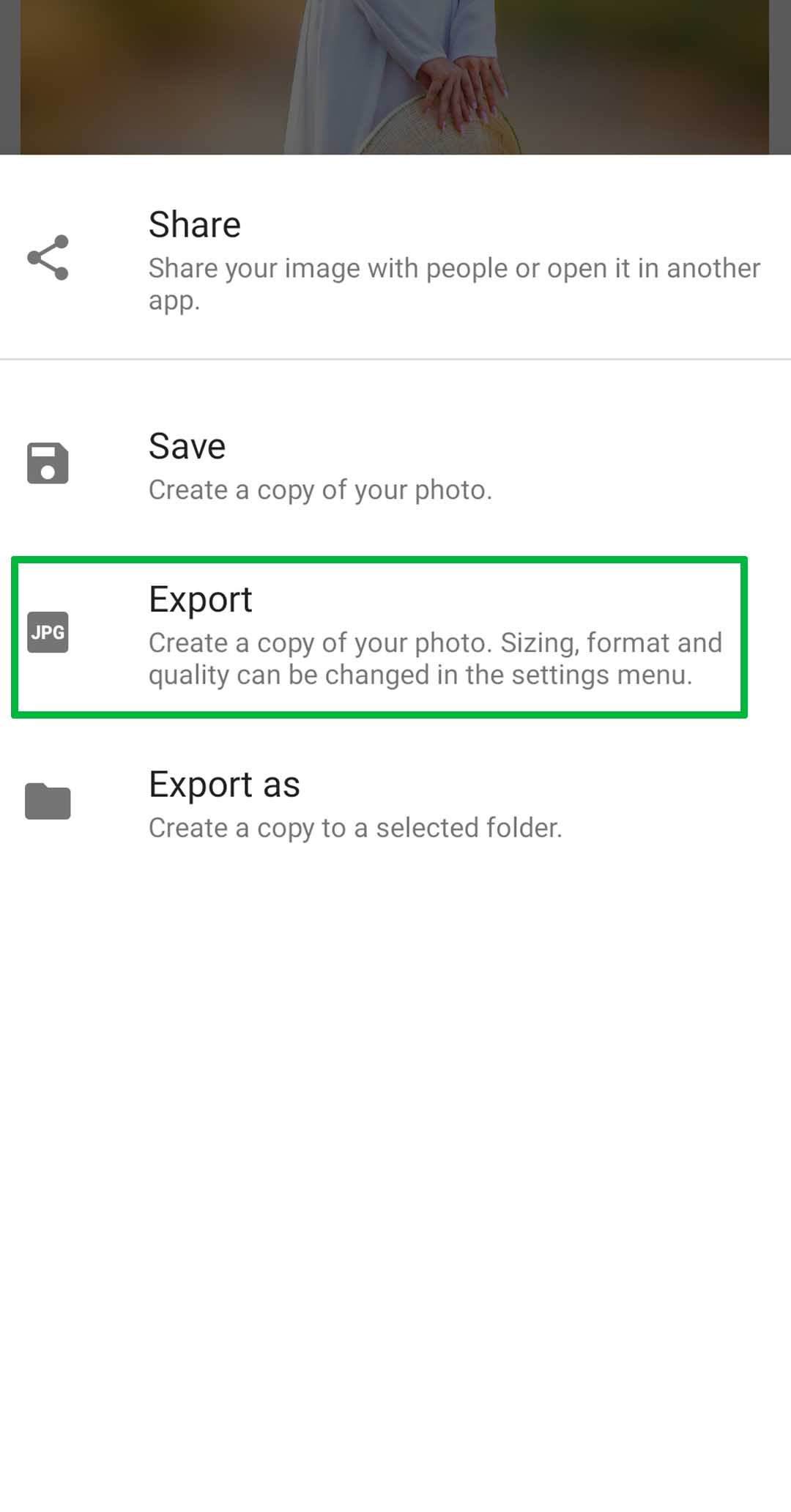Image resolution: width=791 pixels, height=1512 pixels.
Task: Dismiss the sheet via dimmed left photo edge
Action: tap(10, 77)
